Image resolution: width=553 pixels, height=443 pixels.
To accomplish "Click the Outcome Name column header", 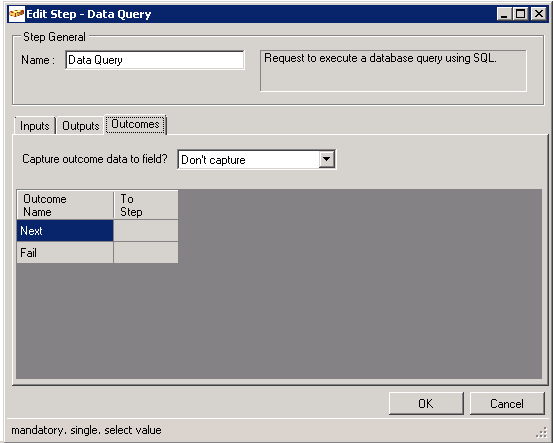I will [65, 205].
